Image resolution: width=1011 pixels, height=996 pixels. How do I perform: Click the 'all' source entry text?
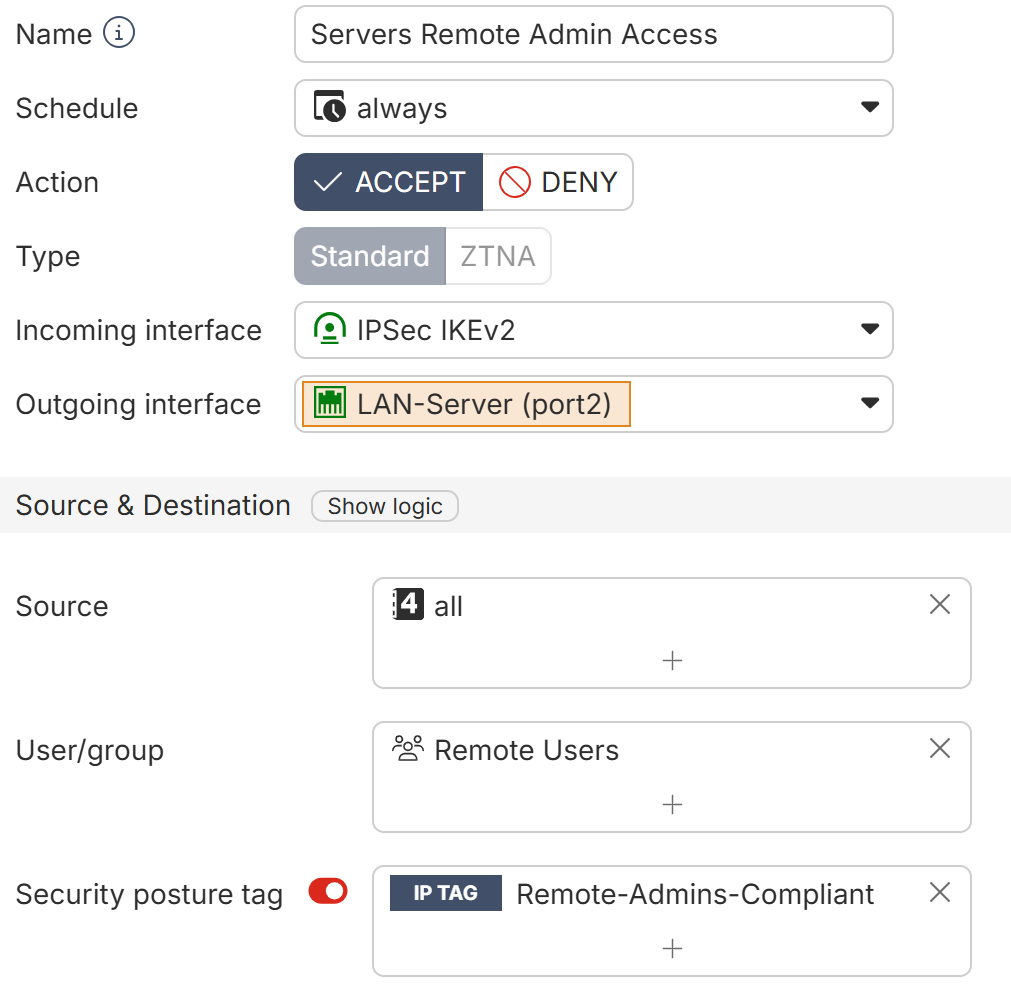448,607
